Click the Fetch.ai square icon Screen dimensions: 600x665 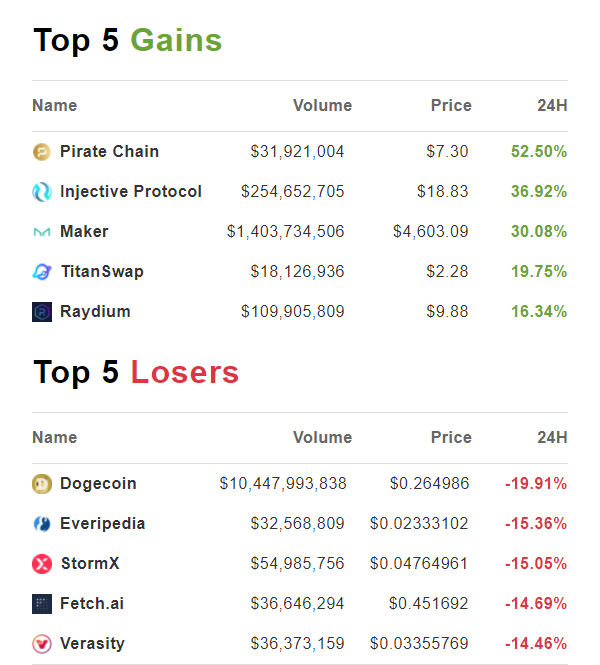point(42,604)
